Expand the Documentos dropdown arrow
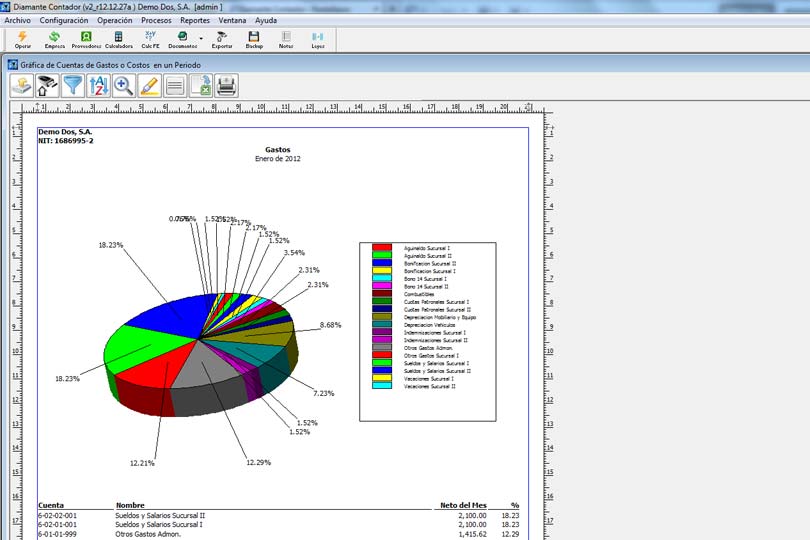 coord(201,38)
